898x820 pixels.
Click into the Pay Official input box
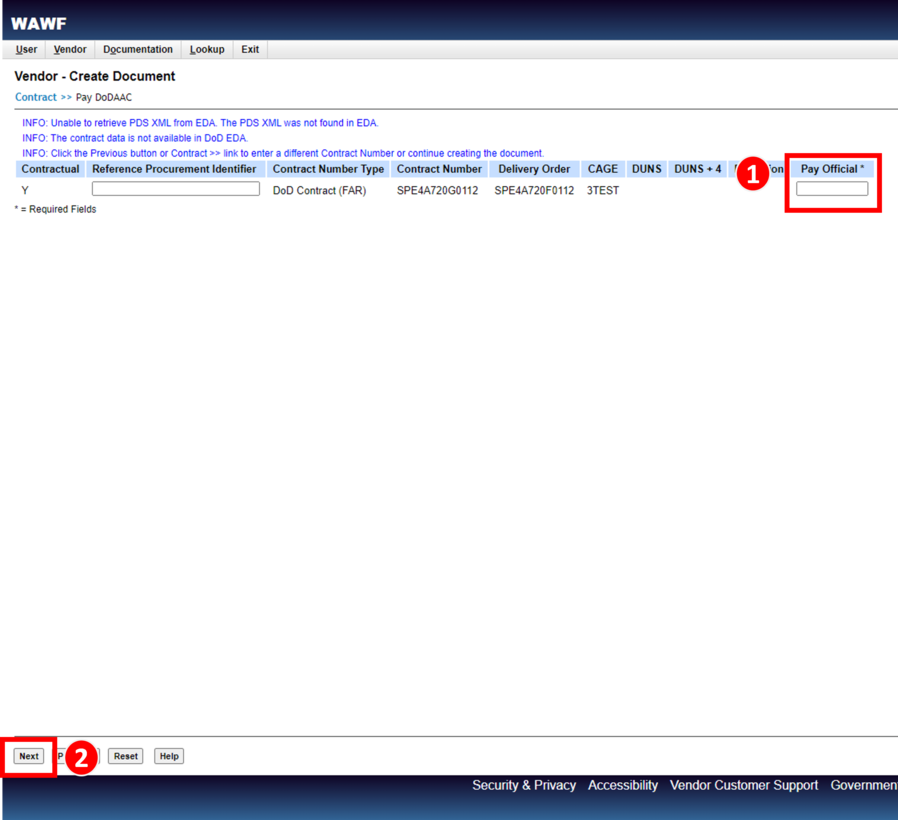pos(832,189)
